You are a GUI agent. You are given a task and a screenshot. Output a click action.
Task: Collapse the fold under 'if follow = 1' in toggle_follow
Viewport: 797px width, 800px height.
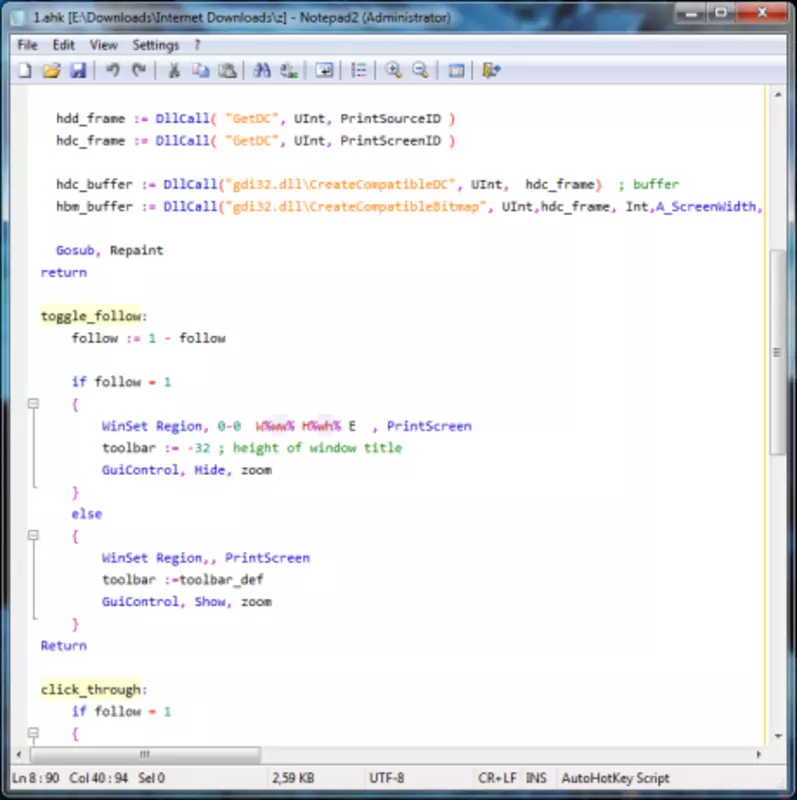pos(33,404)
